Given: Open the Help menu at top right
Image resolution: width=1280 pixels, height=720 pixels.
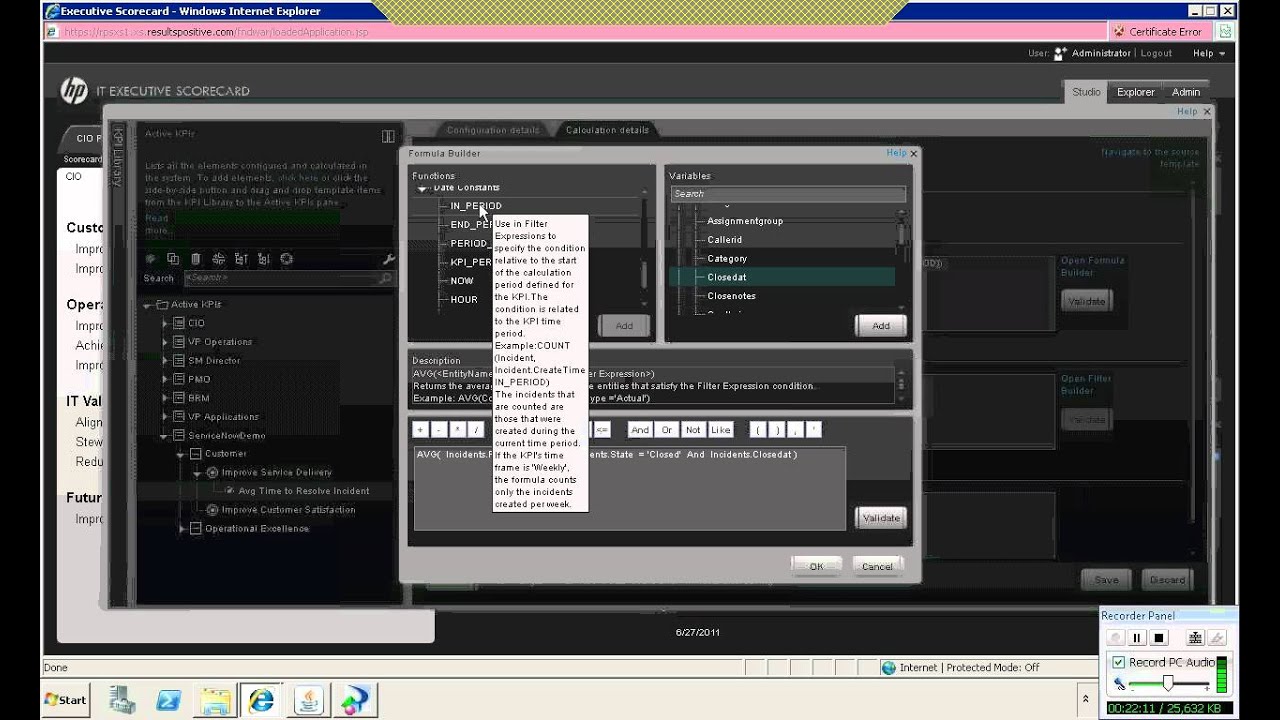Looking at the screenshot, I should coord(1208,53).
